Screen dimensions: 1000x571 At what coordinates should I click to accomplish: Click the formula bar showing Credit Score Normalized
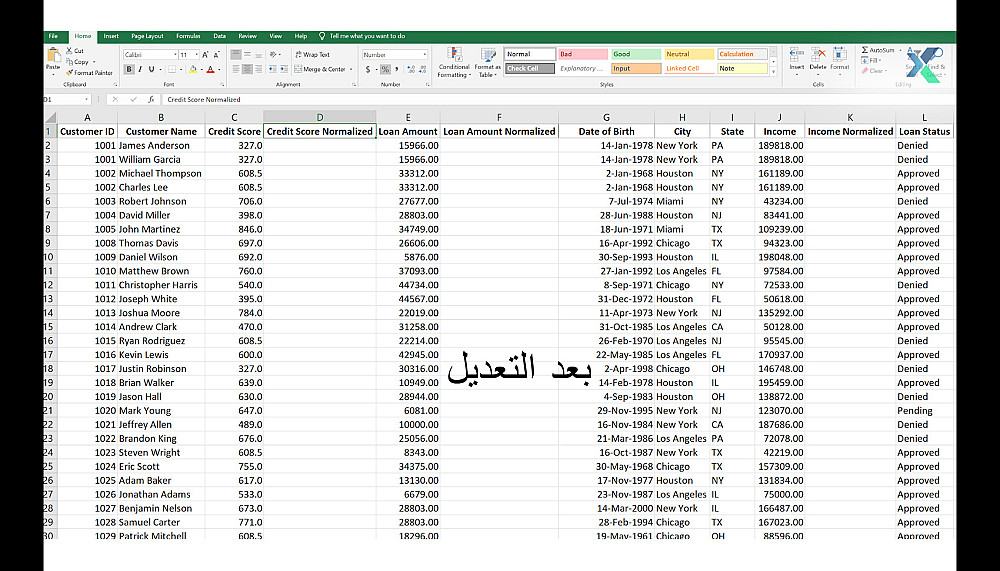[x=558, y=100]
